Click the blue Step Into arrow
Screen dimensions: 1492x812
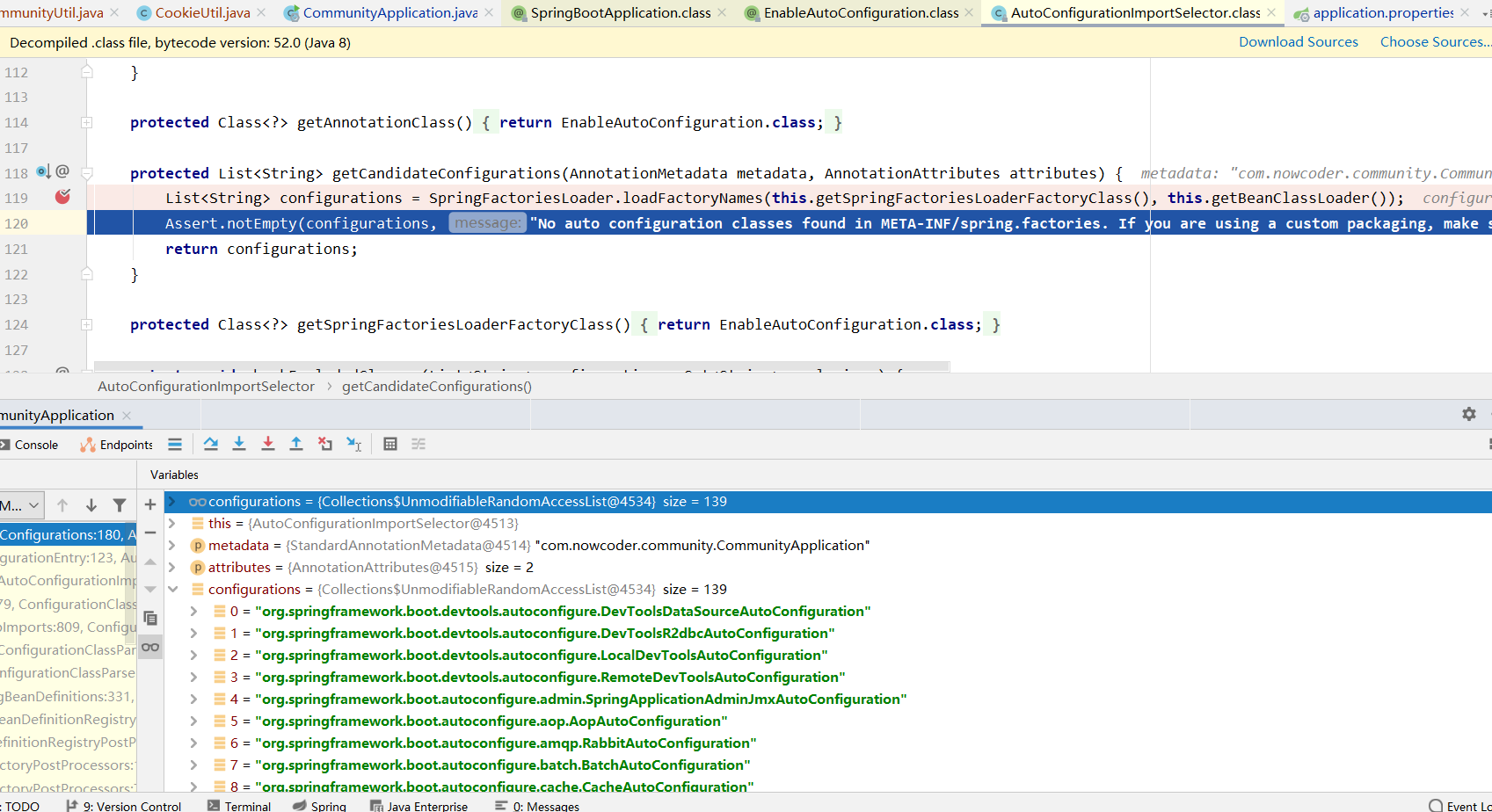239,444
